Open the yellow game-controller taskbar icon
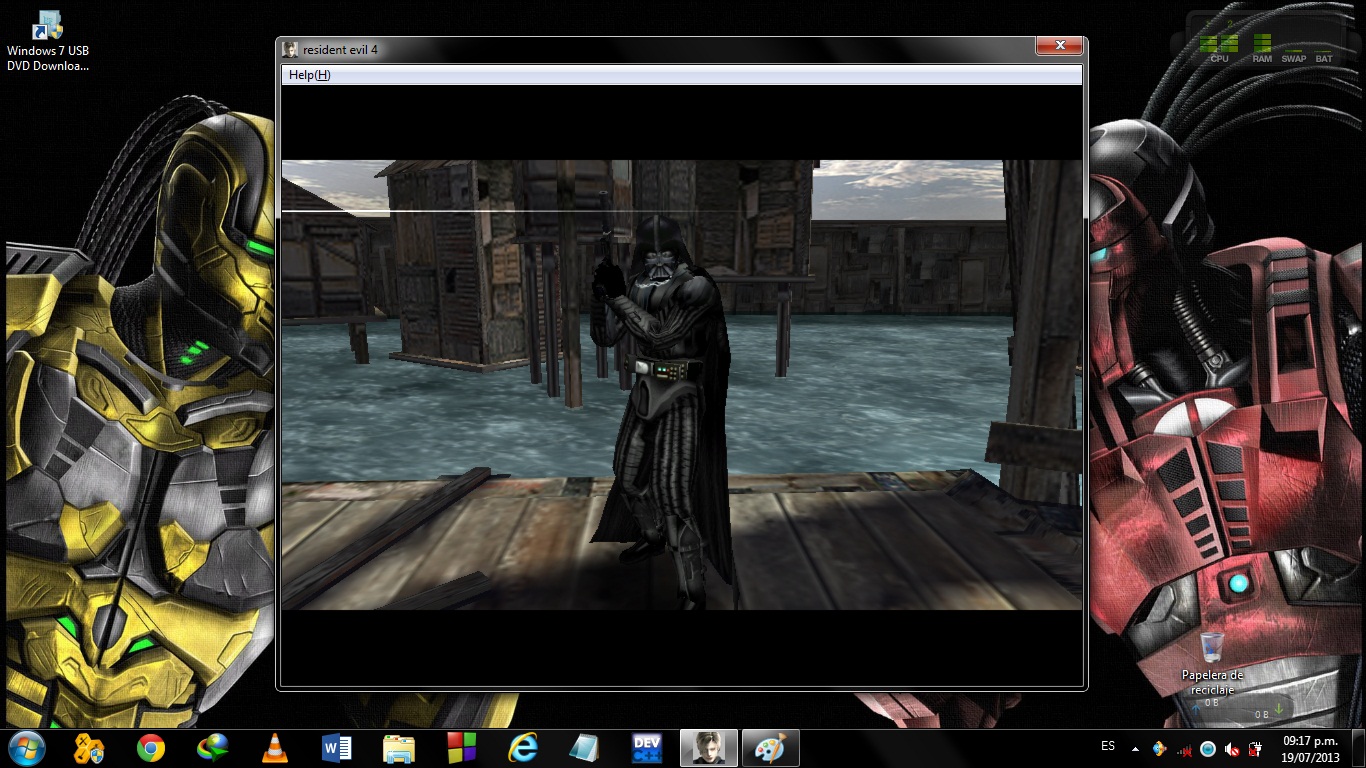The image size is (1366, 768). pyautogui.click(x=89, y=748)
